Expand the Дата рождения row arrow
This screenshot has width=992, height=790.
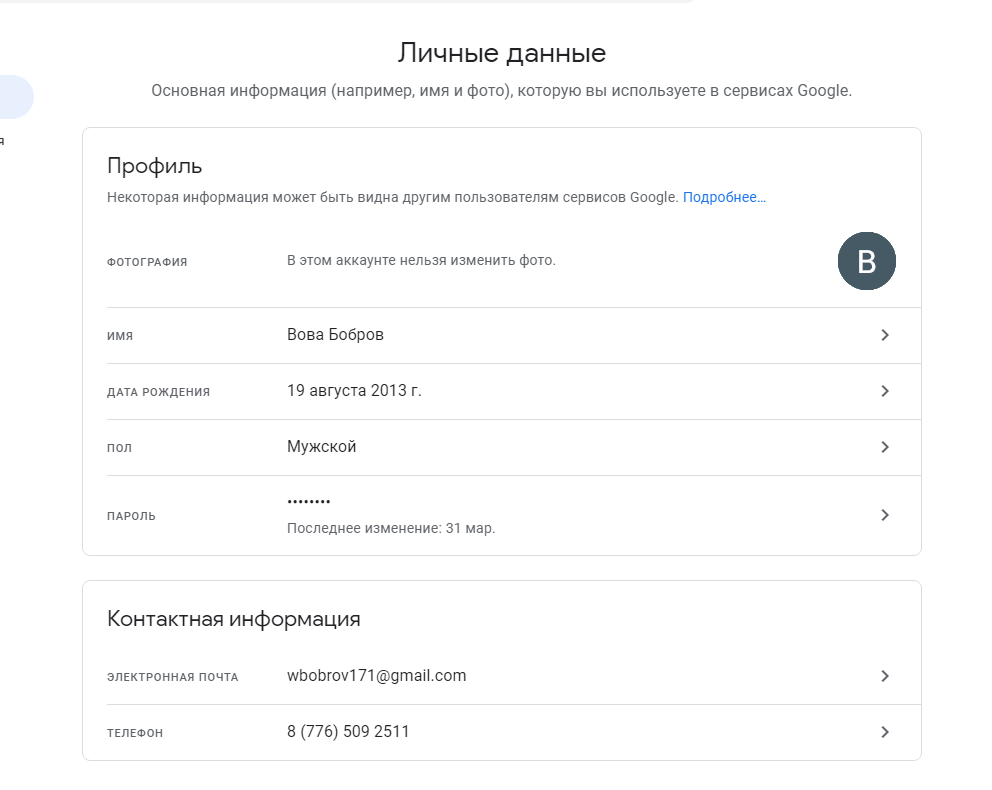[885, 391]
